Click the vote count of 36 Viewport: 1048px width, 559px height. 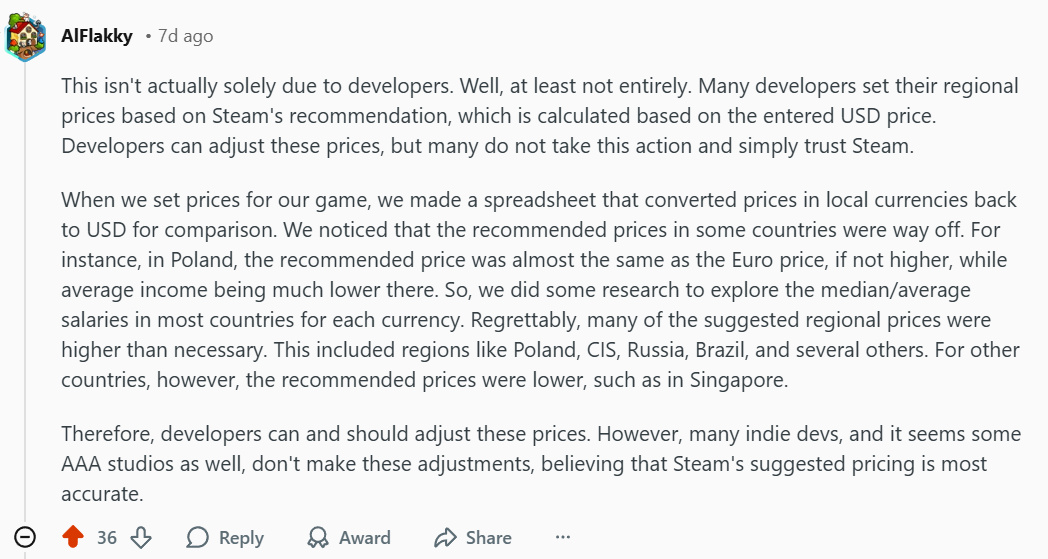pyautogui.click(x=107, y=538)
